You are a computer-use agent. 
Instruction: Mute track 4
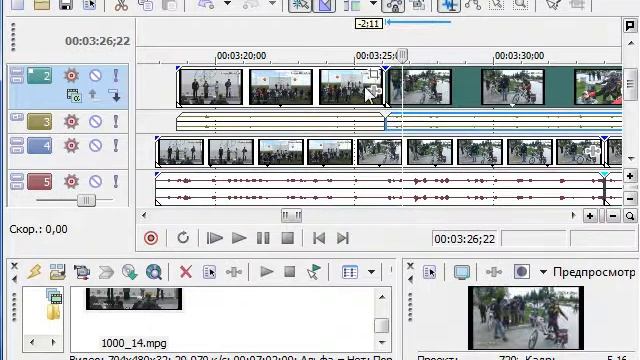(x=96, y=146)
